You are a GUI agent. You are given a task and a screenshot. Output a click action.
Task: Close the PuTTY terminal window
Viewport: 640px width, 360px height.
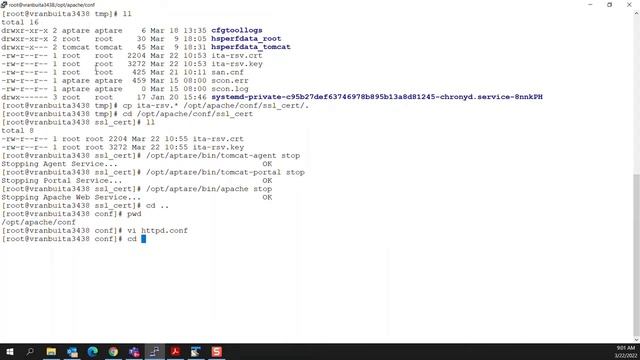pos(629,4)
